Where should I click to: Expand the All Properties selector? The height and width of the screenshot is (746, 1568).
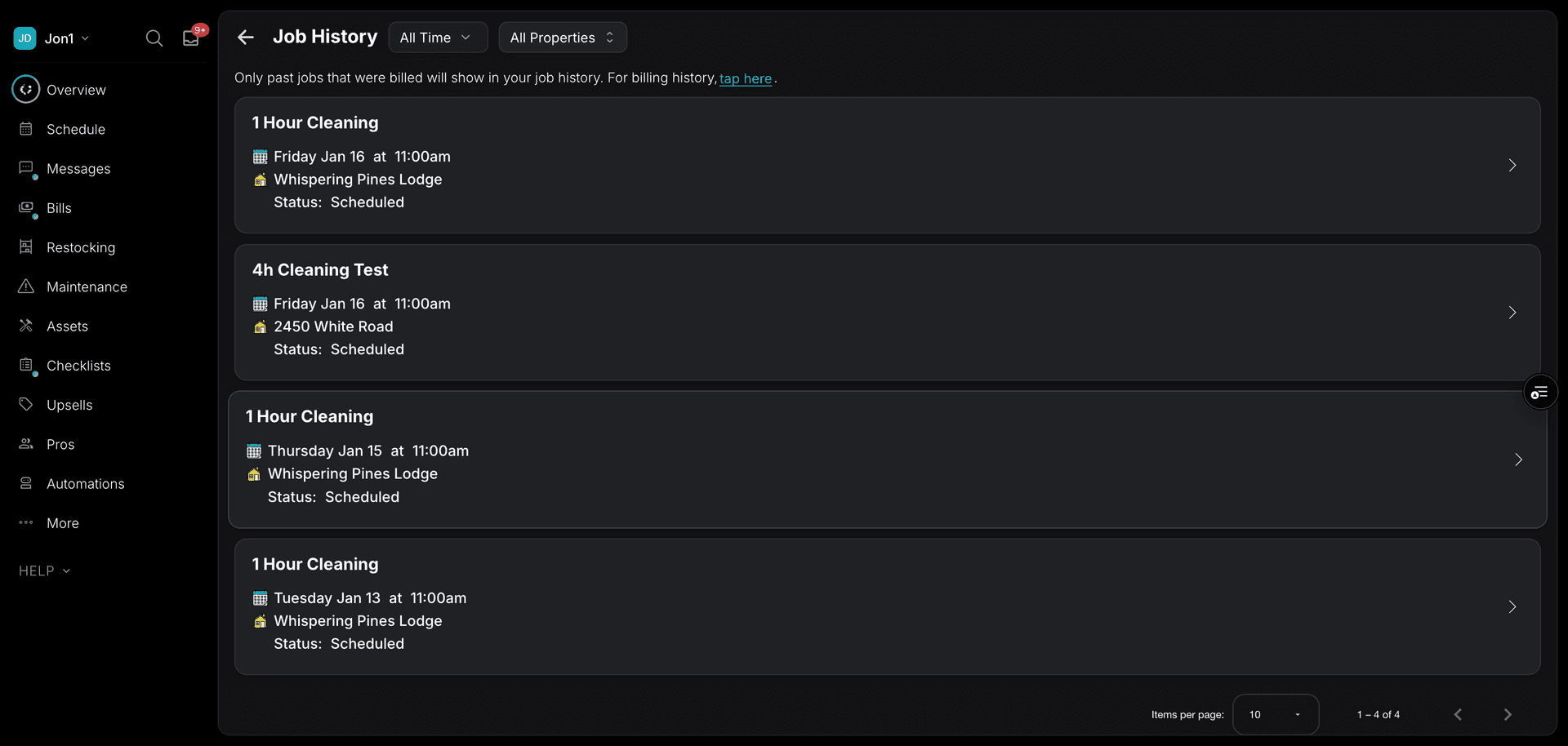[x=562, y=38]
